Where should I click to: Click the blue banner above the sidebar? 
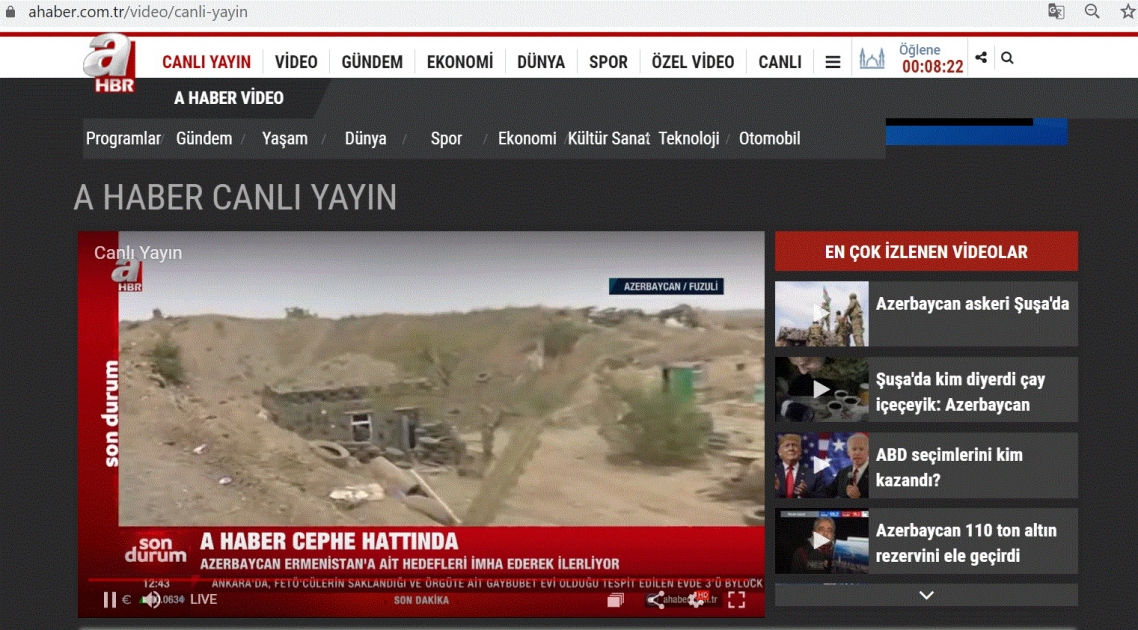(x=976, y=131)
